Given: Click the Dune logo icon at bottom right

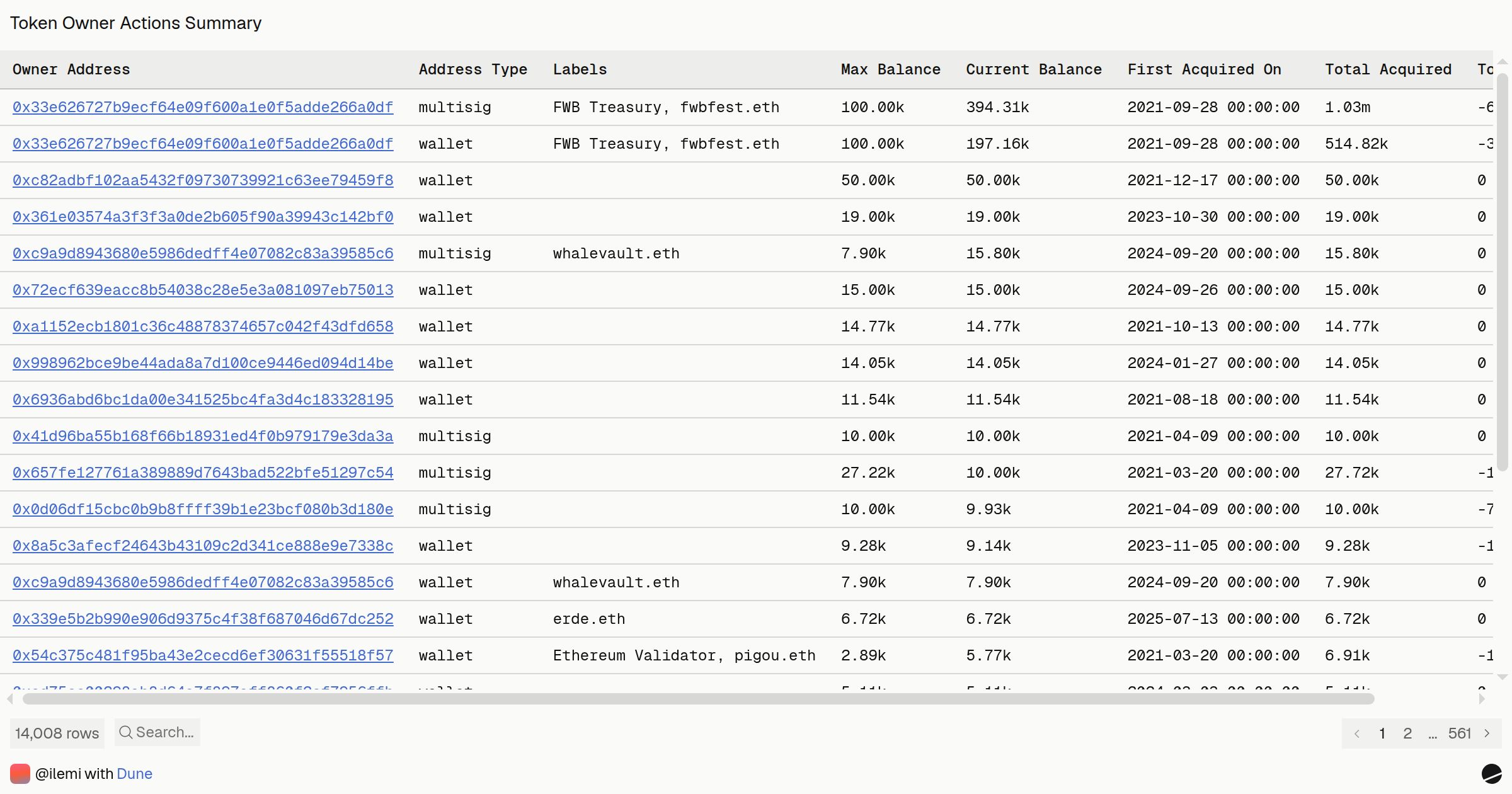Looking at the screenshot, I should coord(1491,773).
